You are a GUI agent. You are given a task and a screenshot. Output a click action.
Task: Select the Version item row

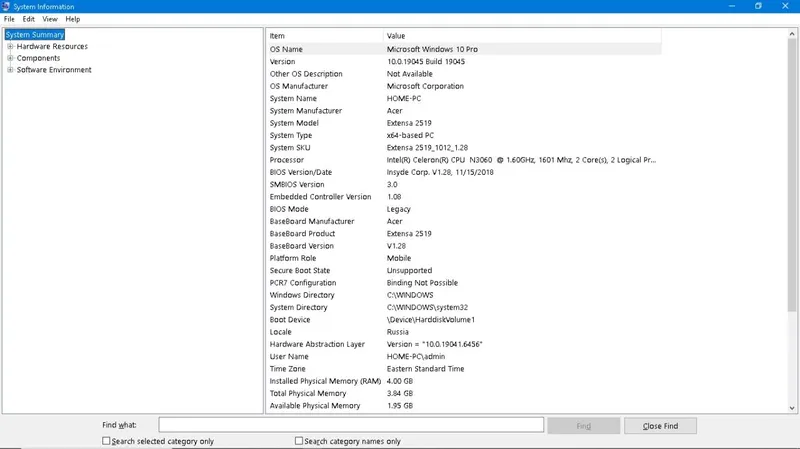coord(283,62)
